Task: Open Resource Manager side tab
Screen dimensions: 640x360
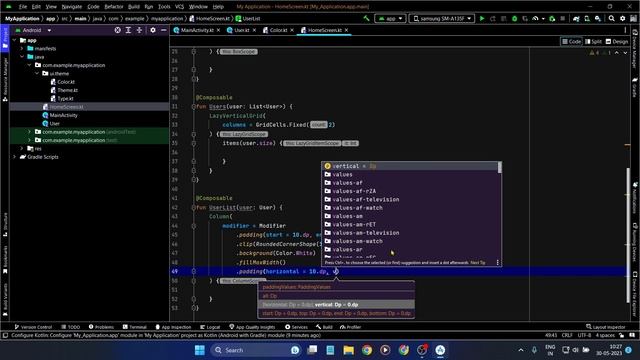Action: click(5, 80)
